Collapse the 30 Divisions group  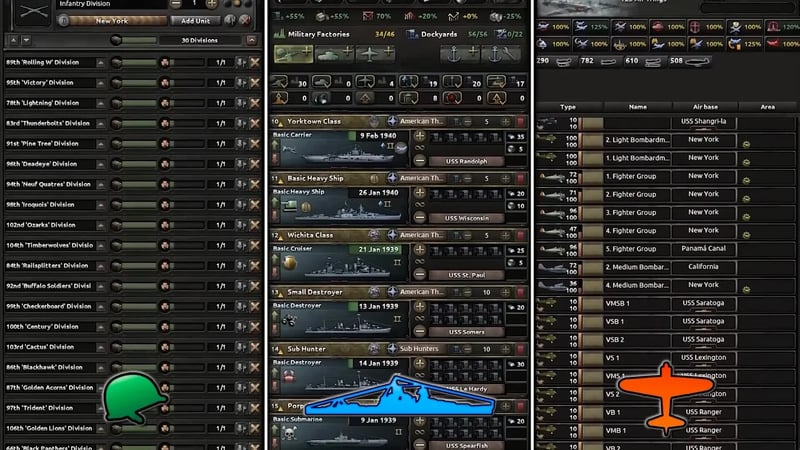tap(252, 40)
